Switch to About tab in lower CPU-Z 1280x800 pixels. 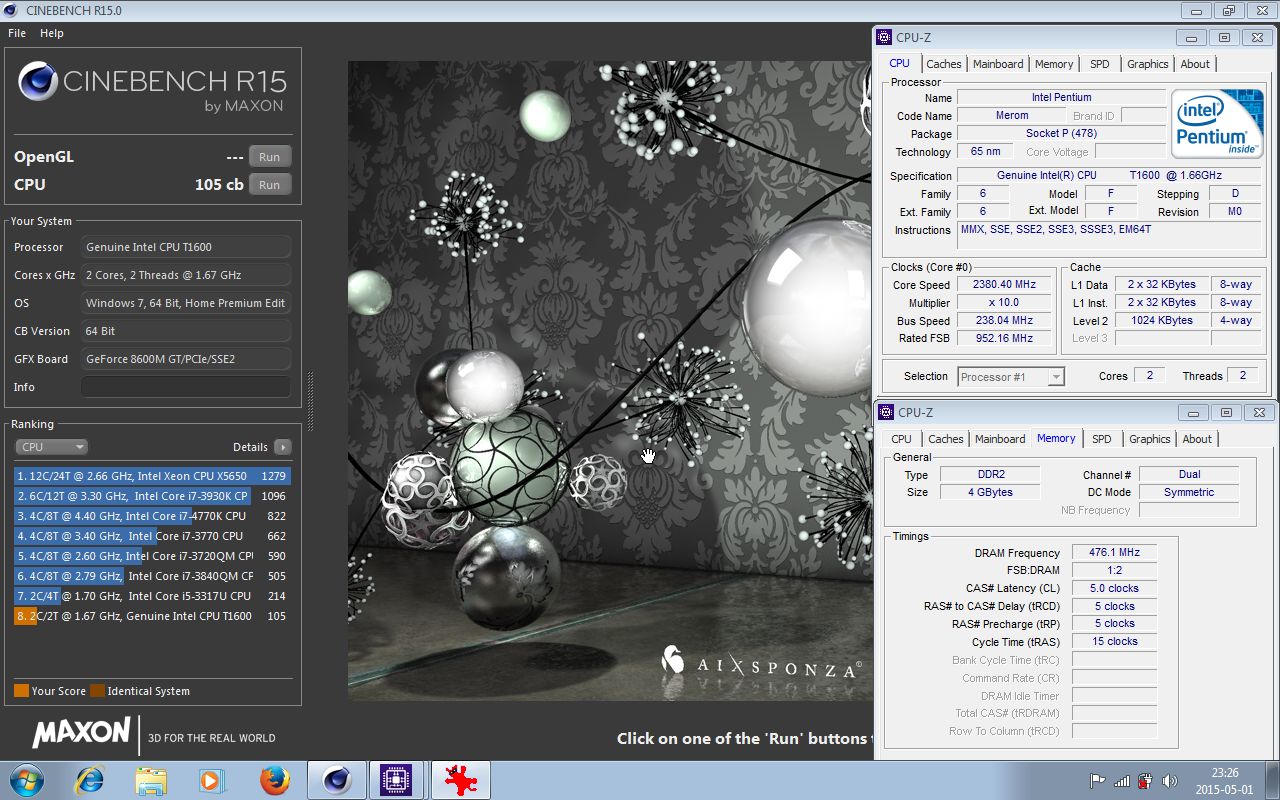coord(1197,439)
